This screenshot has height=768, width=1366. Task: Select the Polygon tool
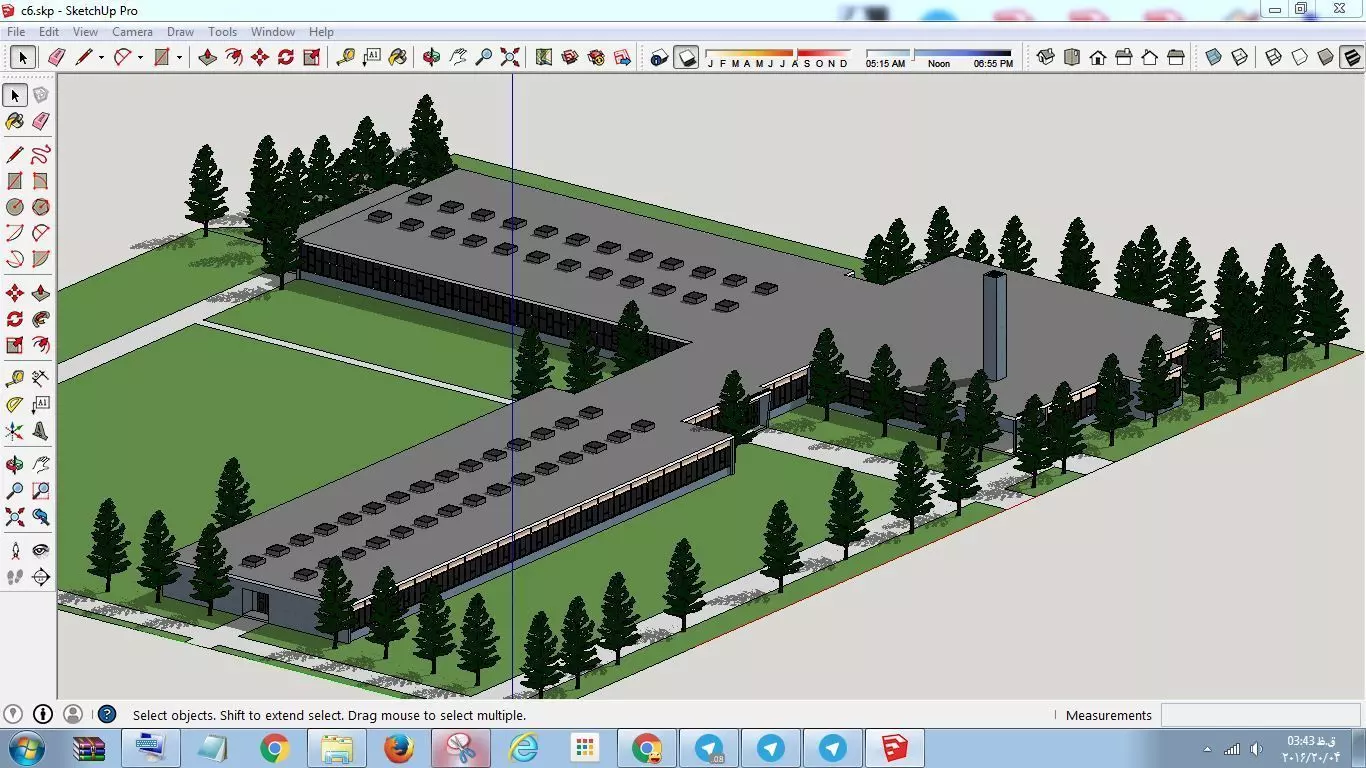coord(40,207)
